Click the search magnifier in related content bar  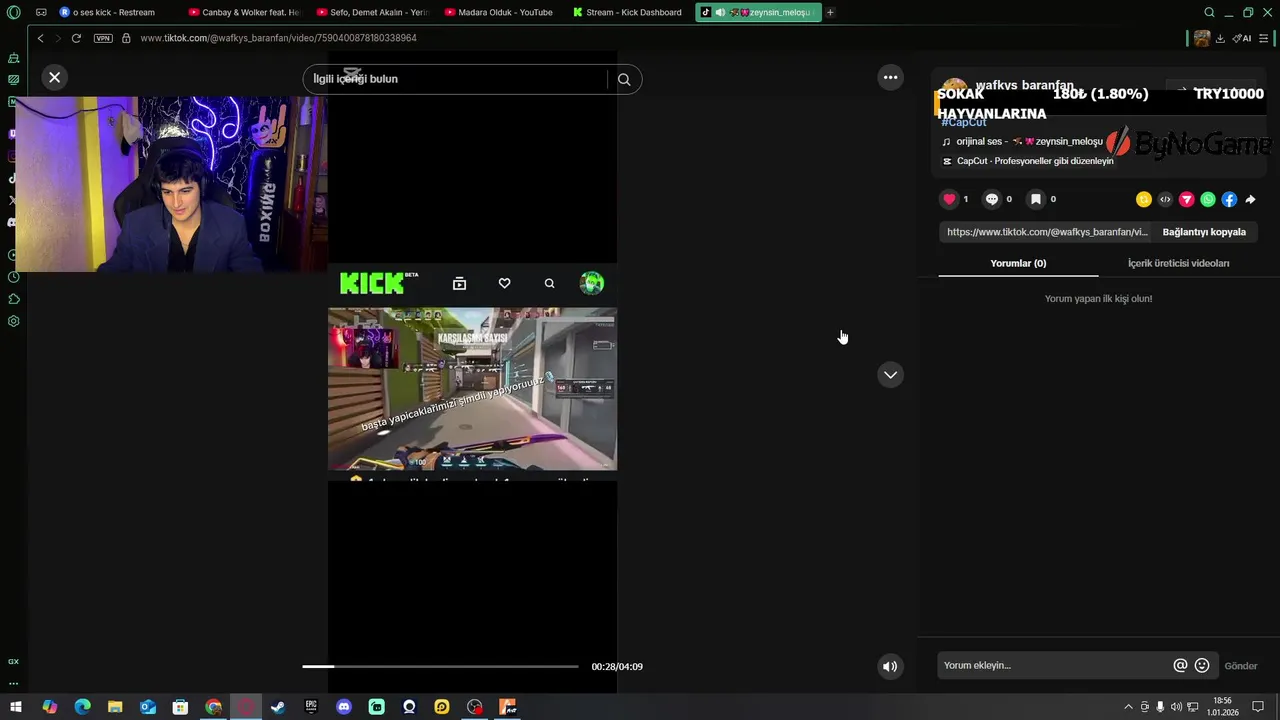(624, 79)
